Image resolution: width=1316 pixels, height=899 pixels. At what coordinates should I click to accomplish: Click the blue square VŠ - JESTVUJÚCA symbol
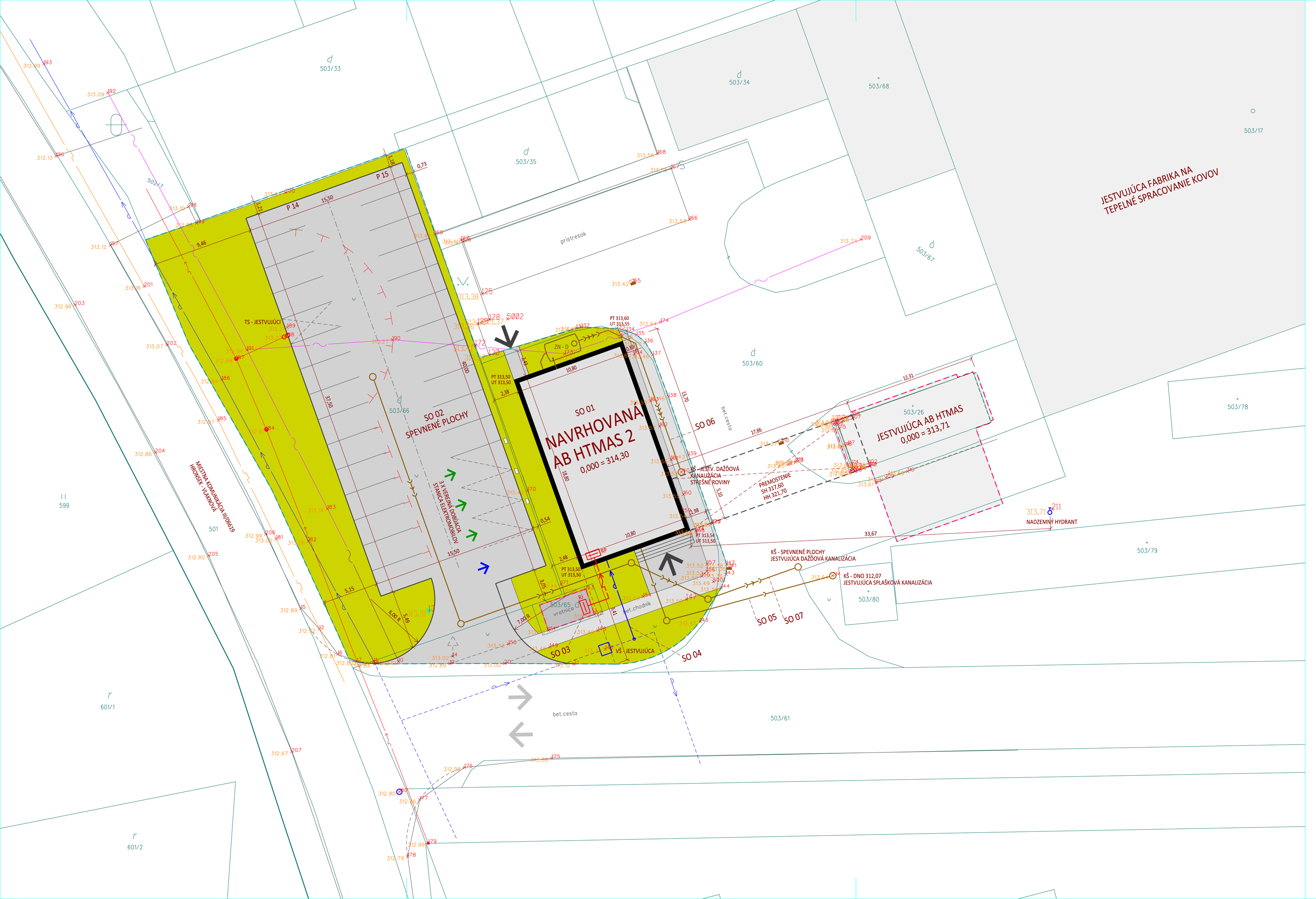coord(605,650)
